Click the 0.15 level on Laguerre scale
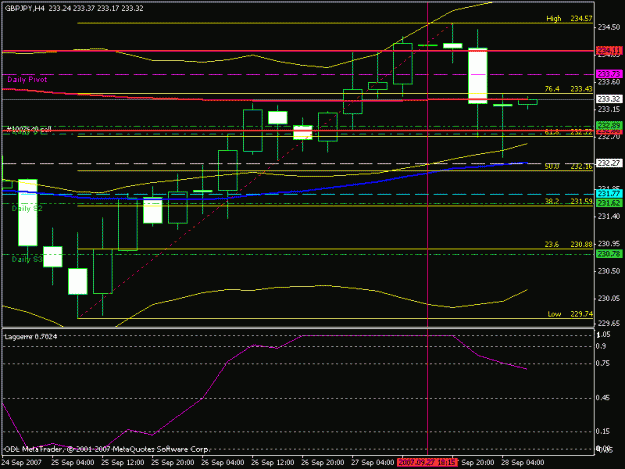The width and height of the screenshot is (625, 469). [x=603, y=431]
